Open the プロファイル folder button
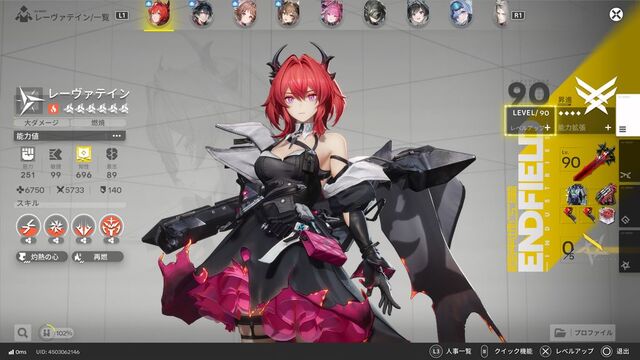The width and height of the screenshot is (640, 360). tap(582, 333)
